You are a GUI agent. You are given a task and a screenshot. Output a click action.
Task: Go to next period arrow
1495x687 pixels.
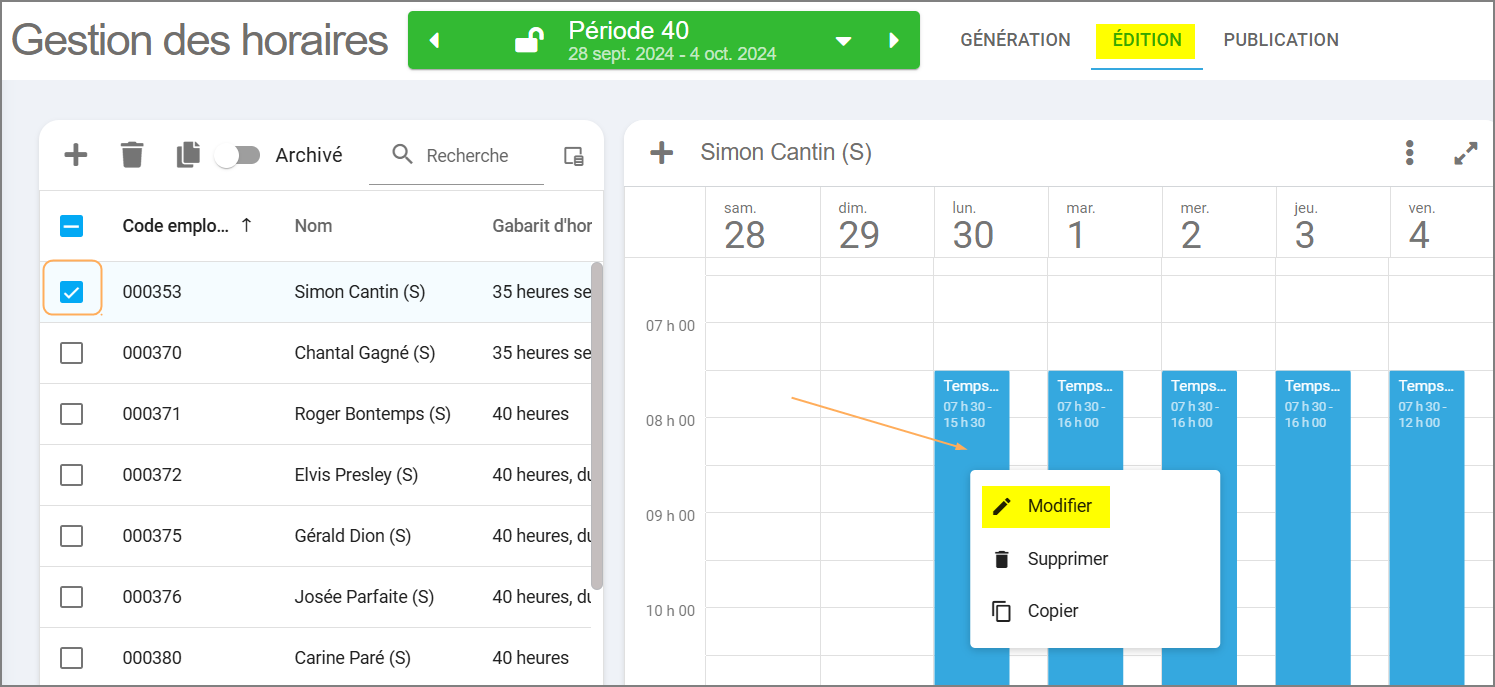[x=894, y=40]
